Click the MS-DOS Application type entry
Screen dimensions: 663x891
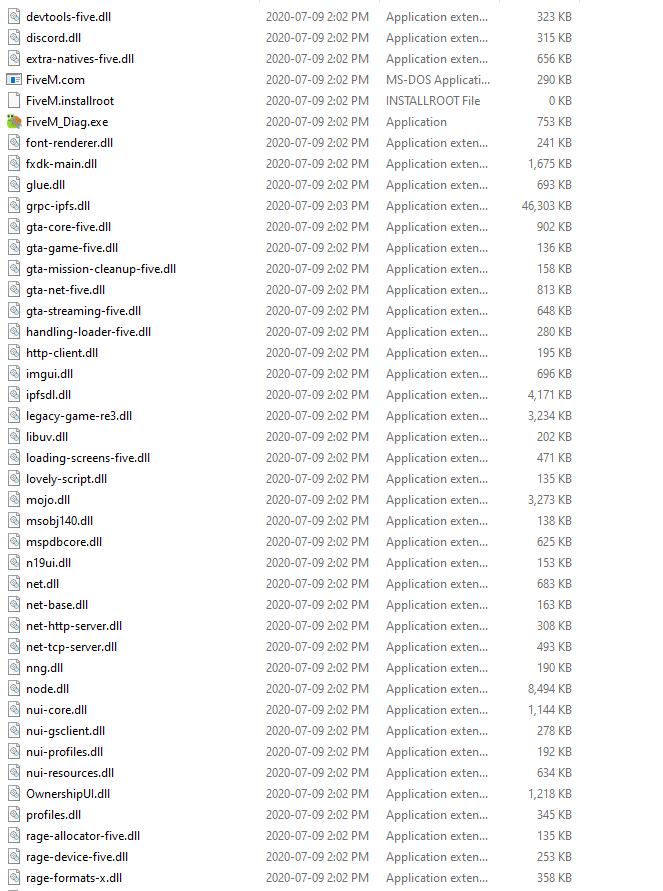tap(437, 80)
